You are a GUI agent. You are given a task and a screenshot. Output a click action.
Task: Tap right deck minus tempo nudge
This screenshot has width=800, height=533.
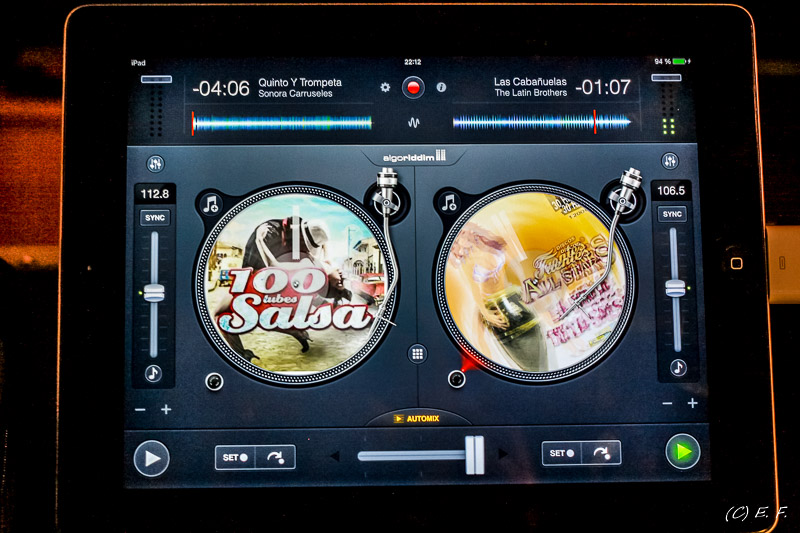pos(664,404)
